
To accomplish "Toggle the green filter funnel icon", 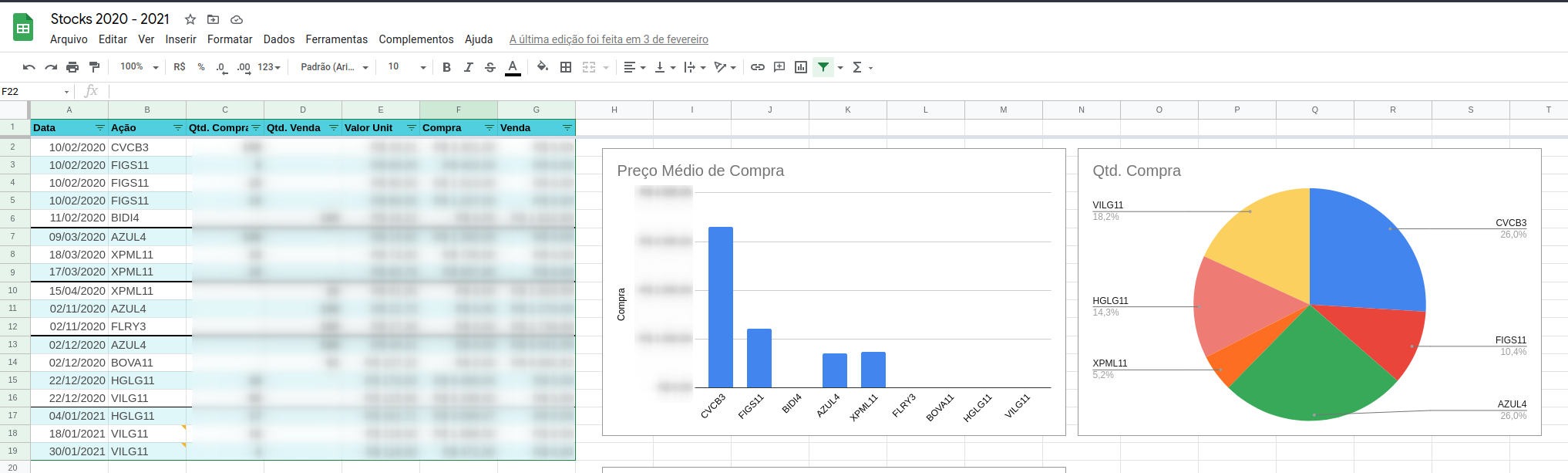I will point(823,67).
